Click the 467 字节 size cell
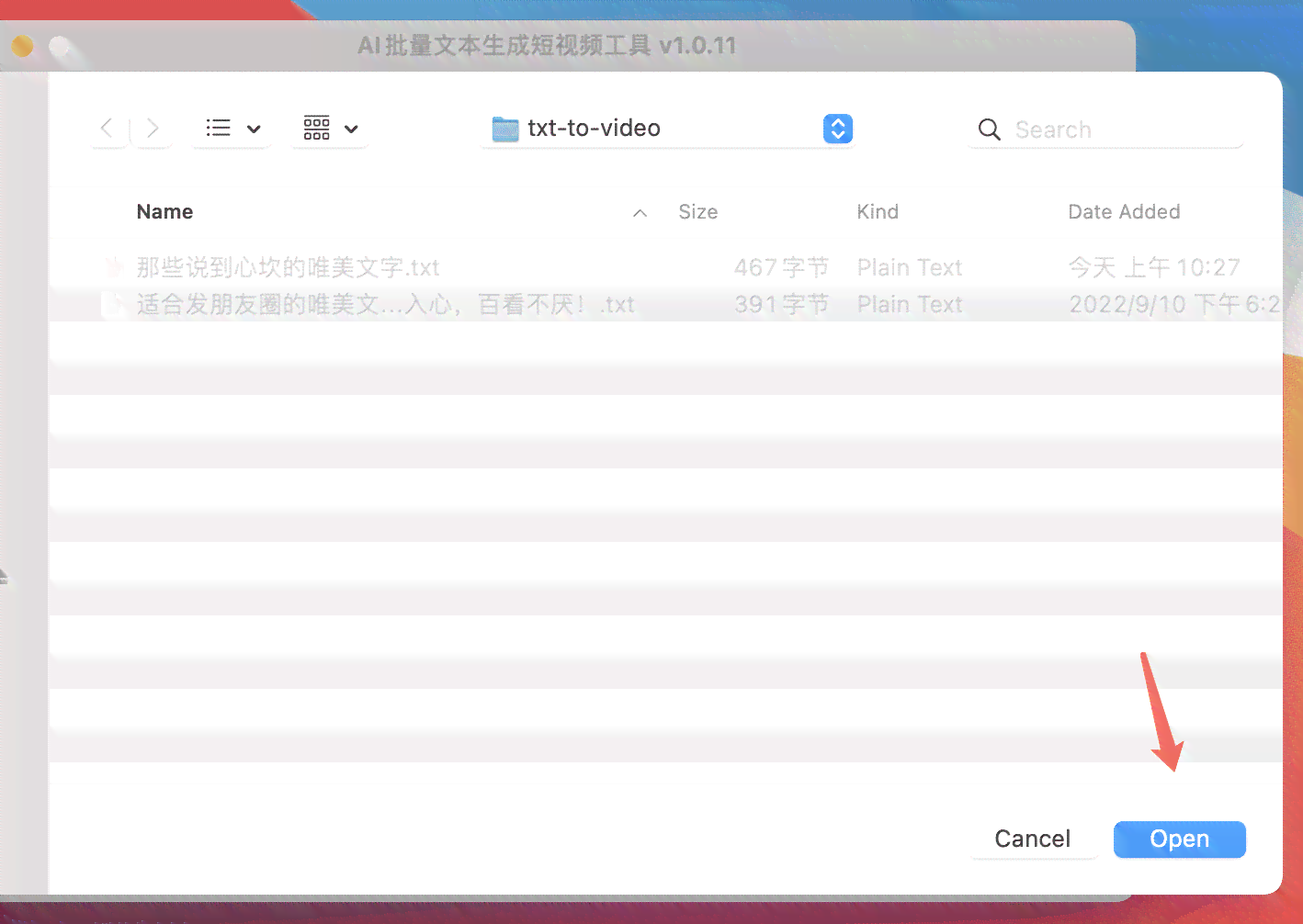 click(x=781, y=267)
